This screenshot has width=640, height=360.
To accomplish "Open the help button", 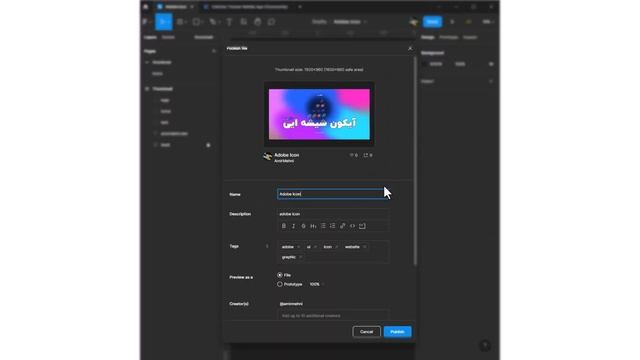I will 485,346.
